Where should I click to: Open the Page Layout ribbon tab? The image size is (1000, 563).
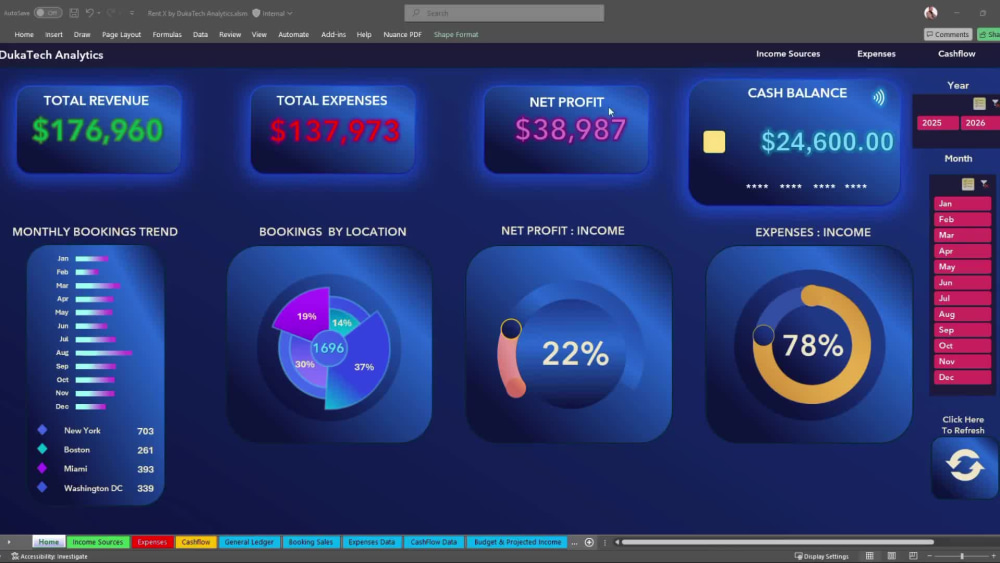(121, 34)
